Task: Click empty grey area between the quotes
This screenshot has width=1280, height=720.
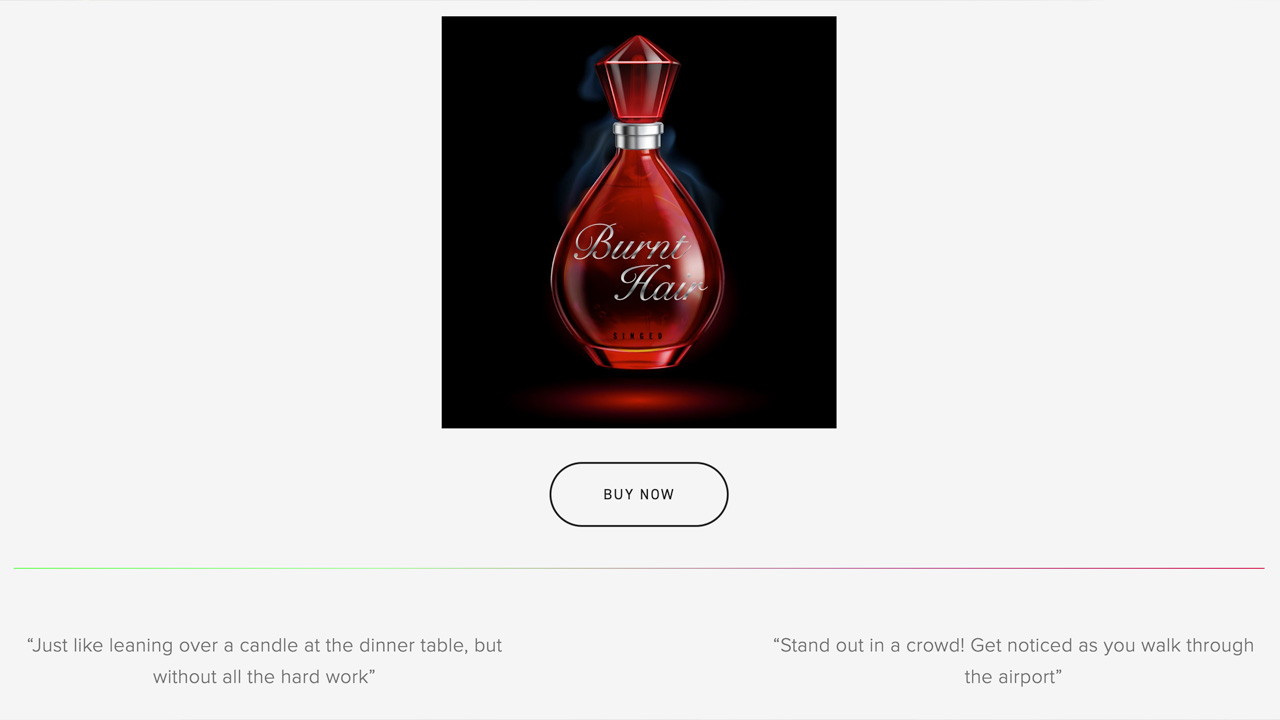Action: coord(638,660)
